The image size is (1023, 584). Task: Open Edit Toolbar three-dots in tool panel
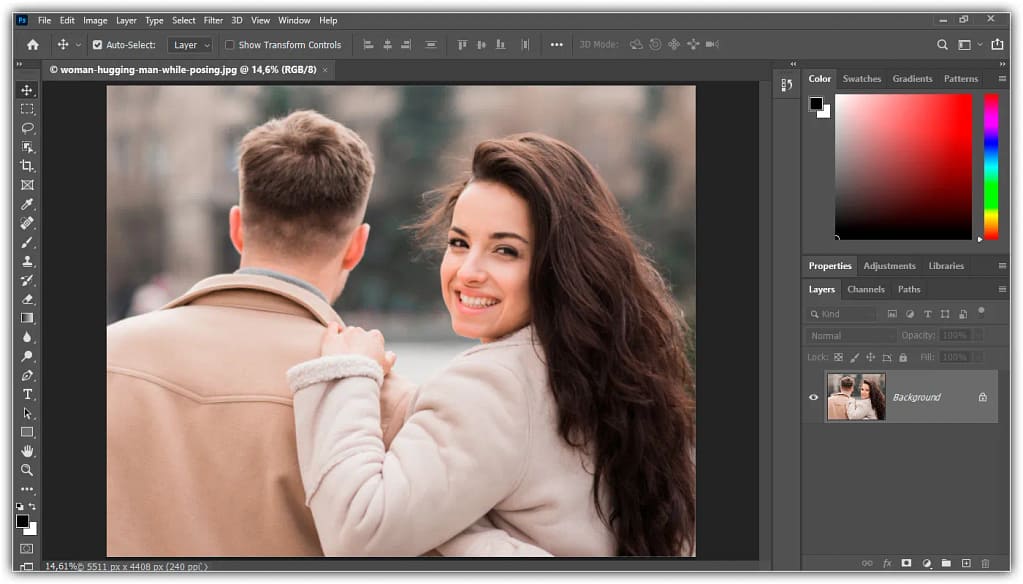[27, 489]
